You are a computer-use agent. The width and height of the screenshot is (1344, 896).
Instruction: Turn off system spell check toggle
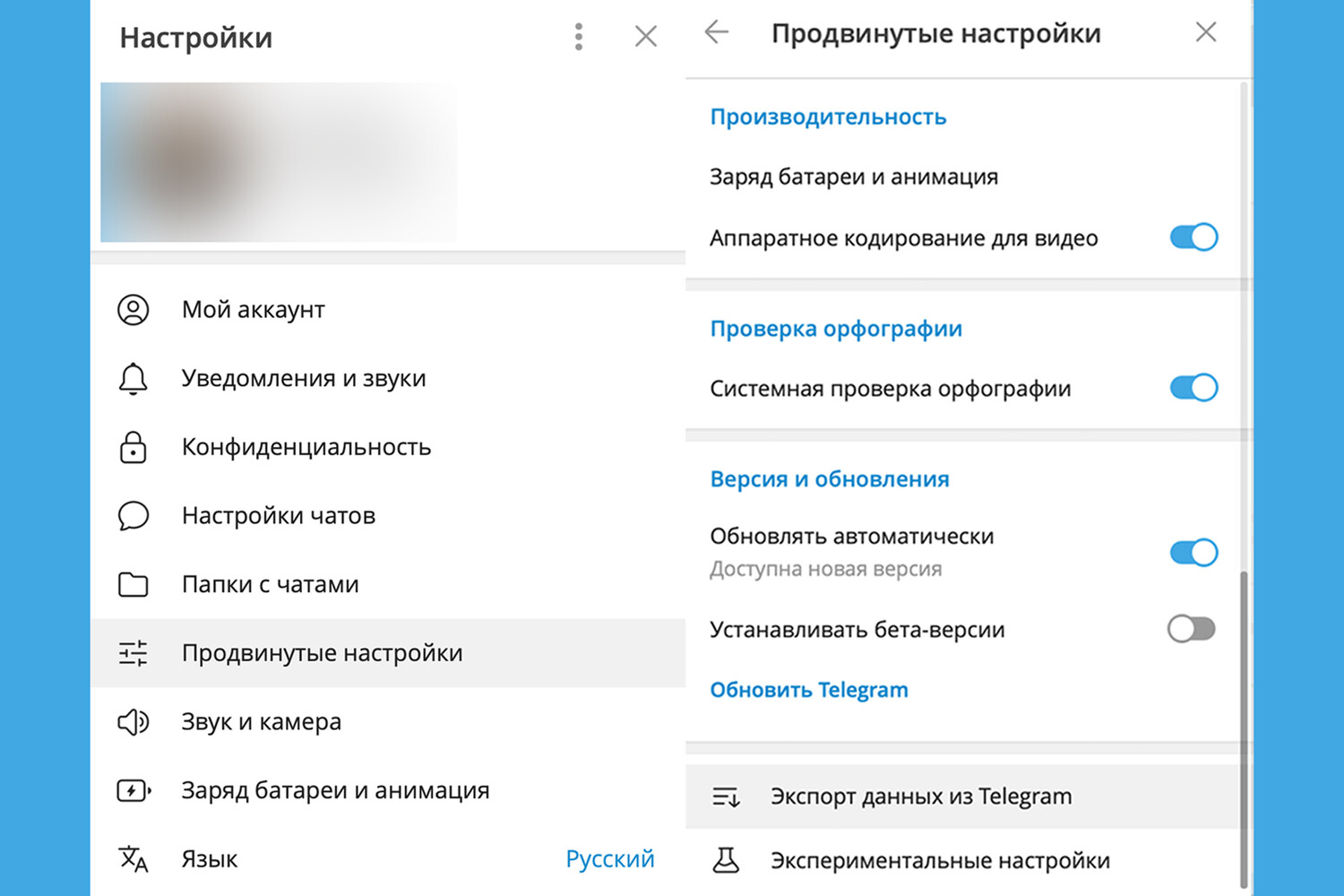click(1193, 388)
